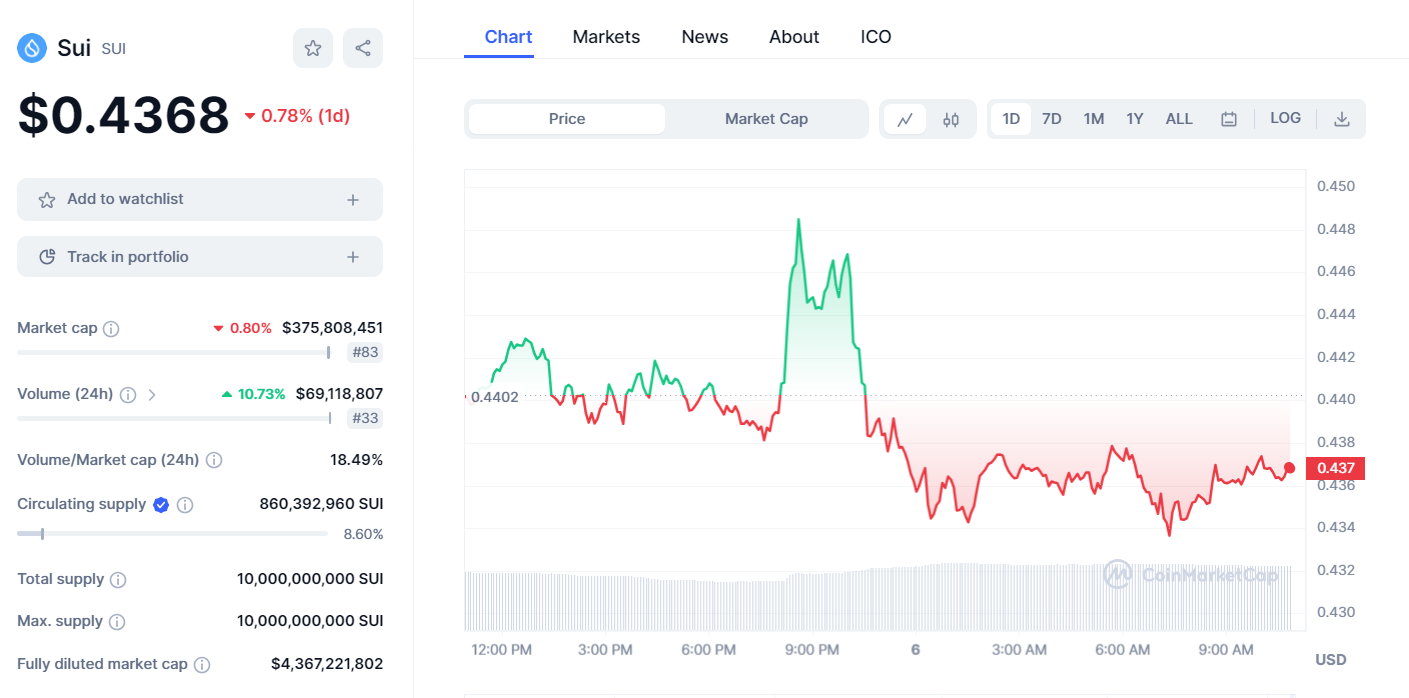Click the 860,392,960 SUI supply value

click(x=321, y=504)
